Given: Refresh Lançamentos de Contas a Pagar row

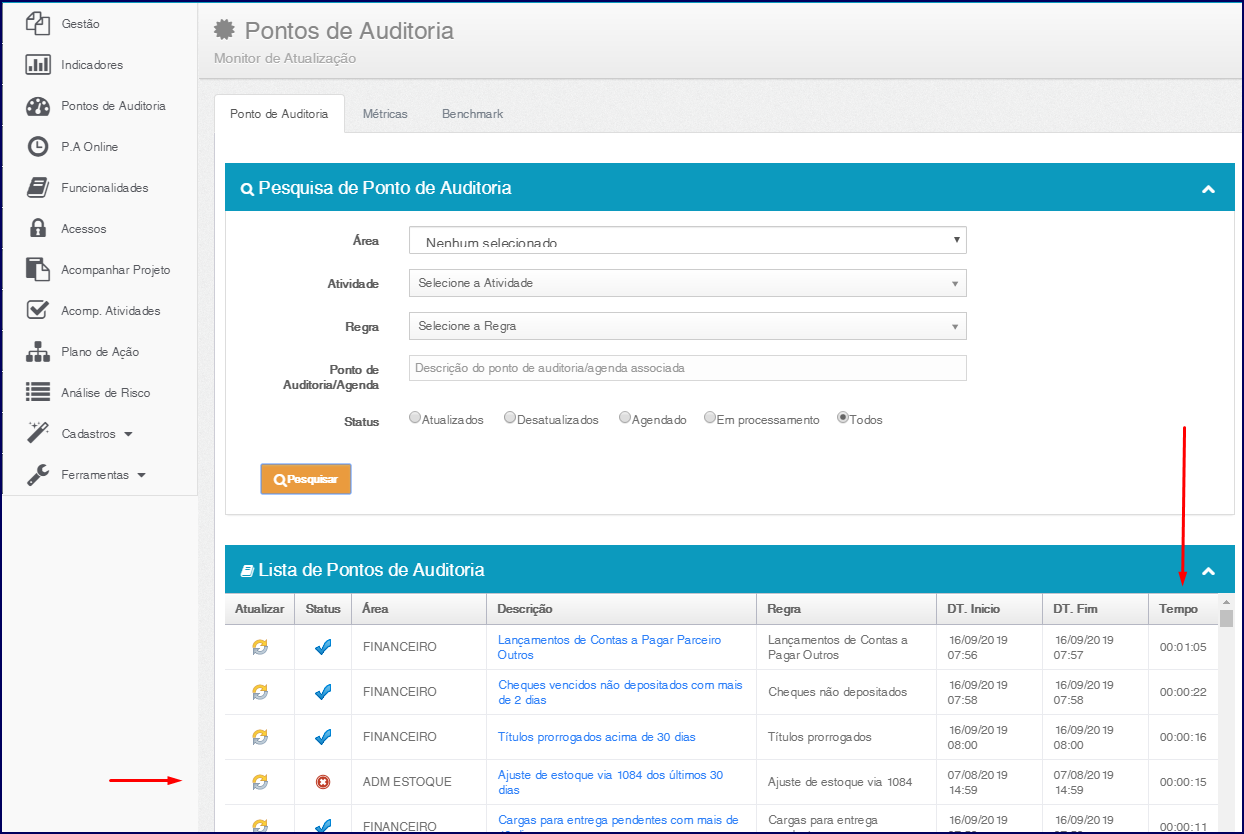Looking at the screenshot, I should (x=260, y=647).
